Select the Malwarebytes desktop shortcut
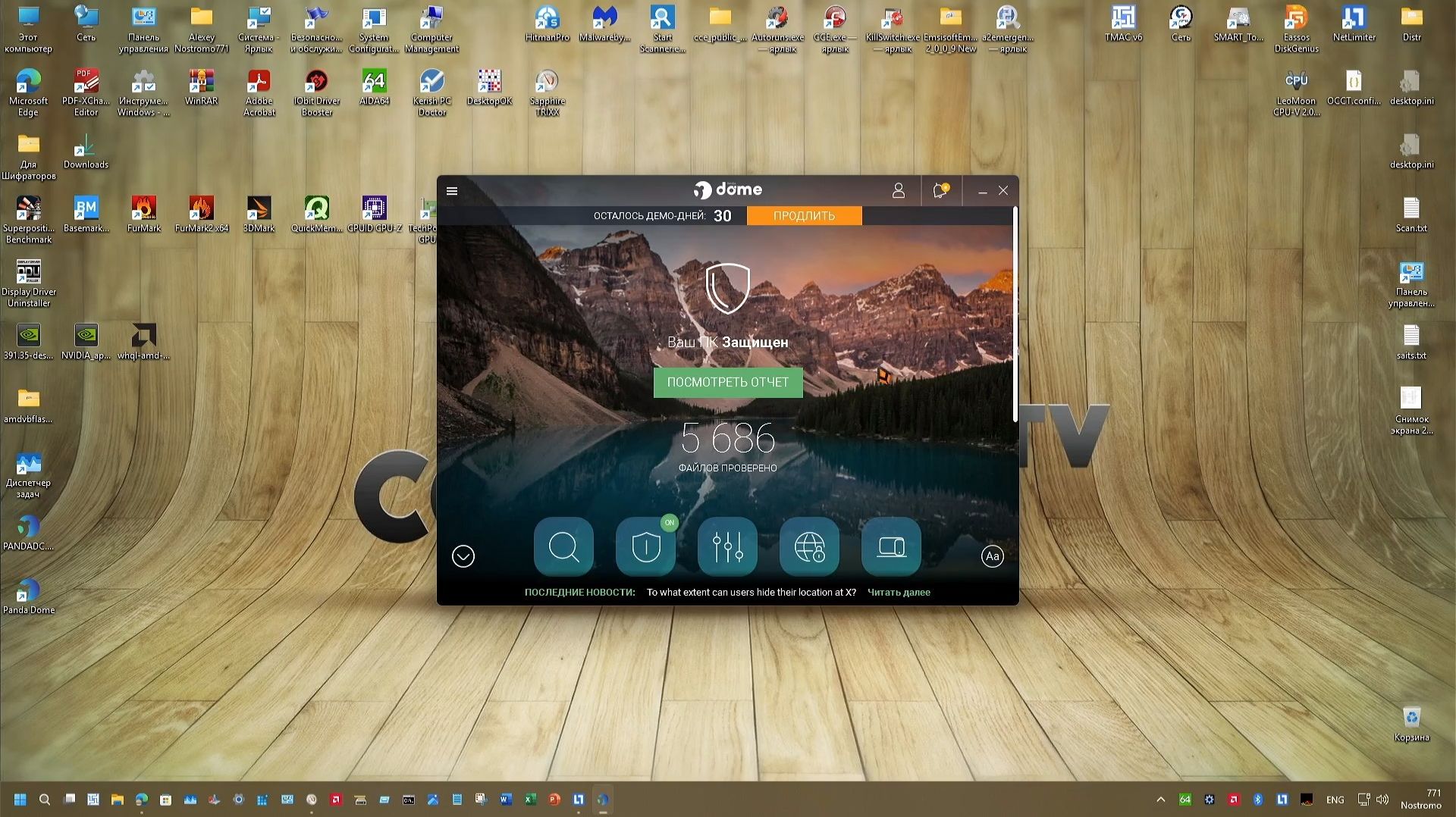Image resolution: width=1456 pixels, height=817 pixels. point(604,23)
